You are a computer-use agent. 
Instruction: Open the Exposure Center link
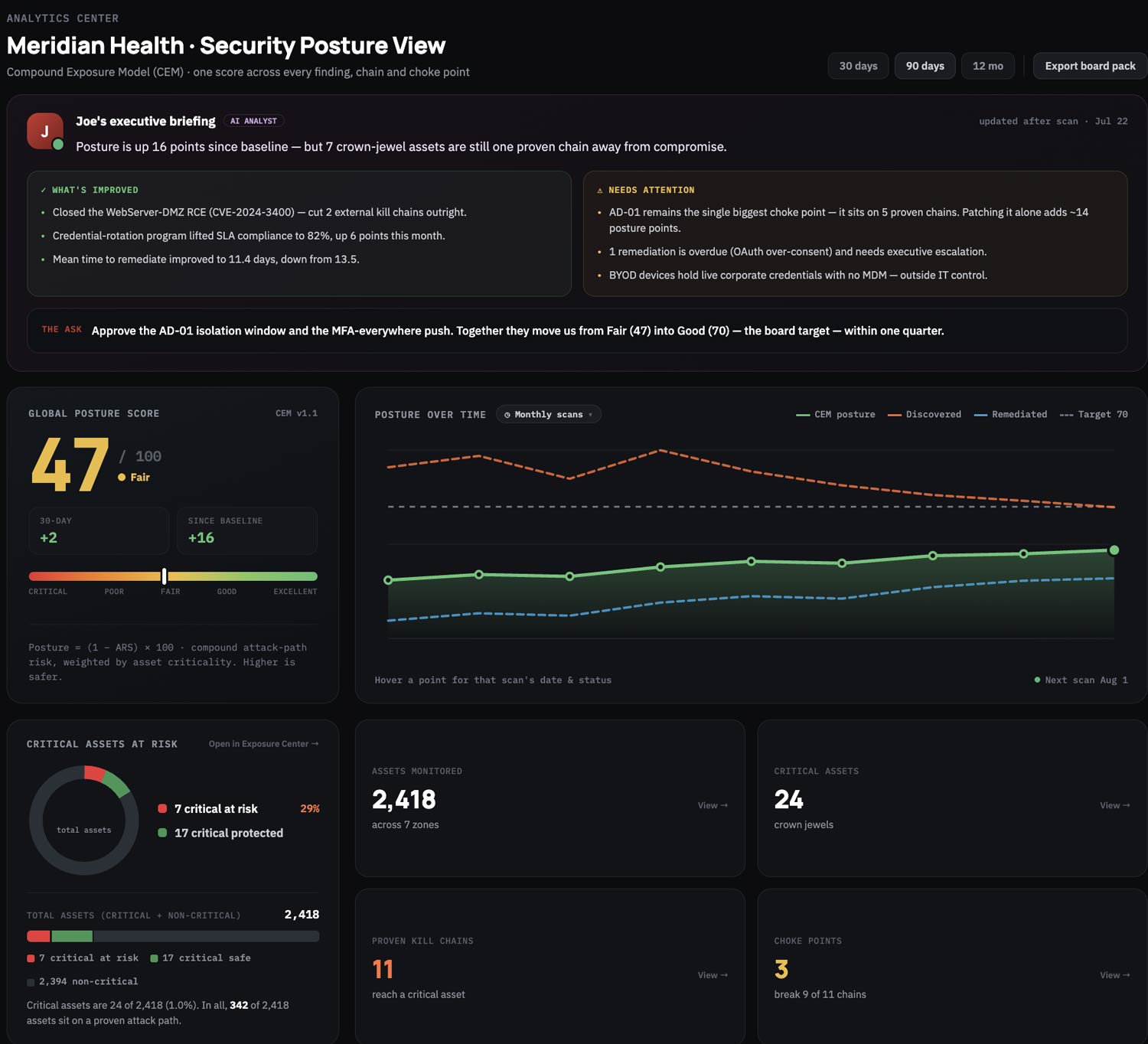tap(264, 744)
